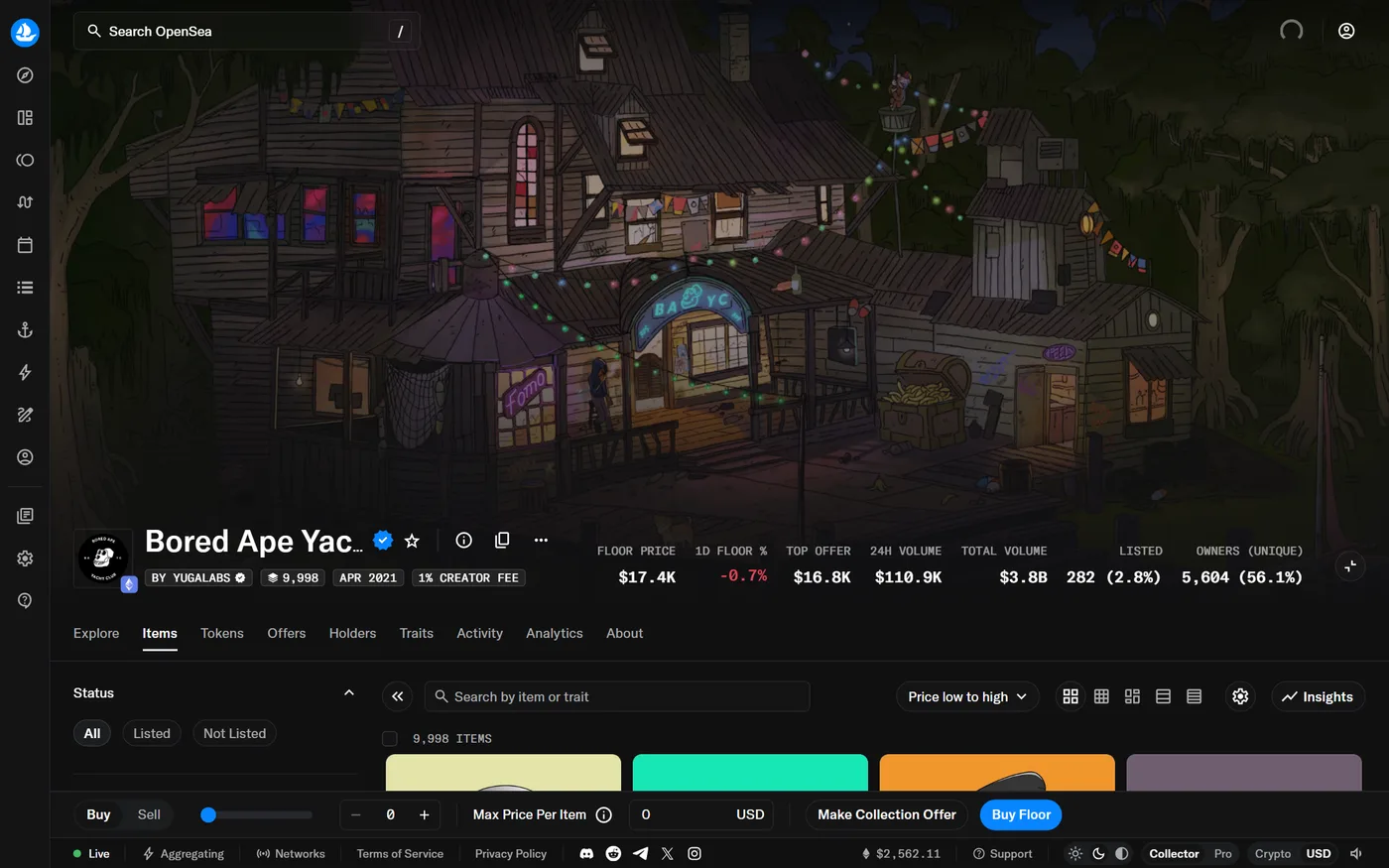The height and width of the screenshot is (868, 1389).
Task: Open the Insights panel
Action: (x=1318, y=696)
